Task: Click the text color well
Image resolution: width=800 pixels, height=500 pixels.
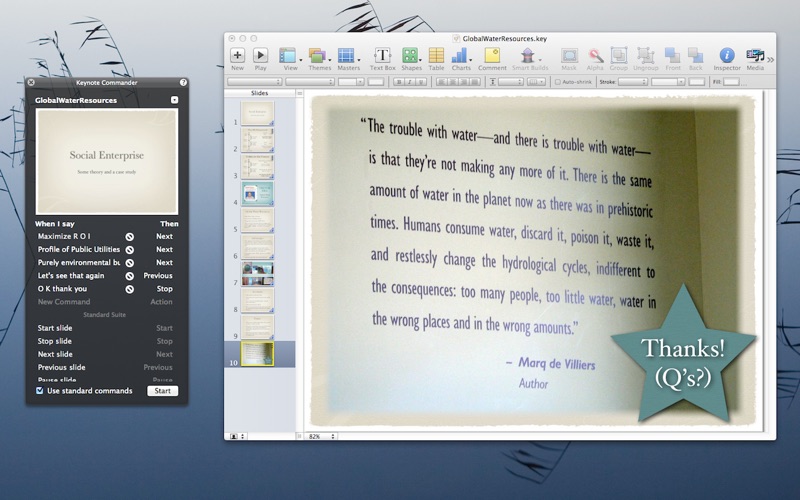Action: [376, 82]
